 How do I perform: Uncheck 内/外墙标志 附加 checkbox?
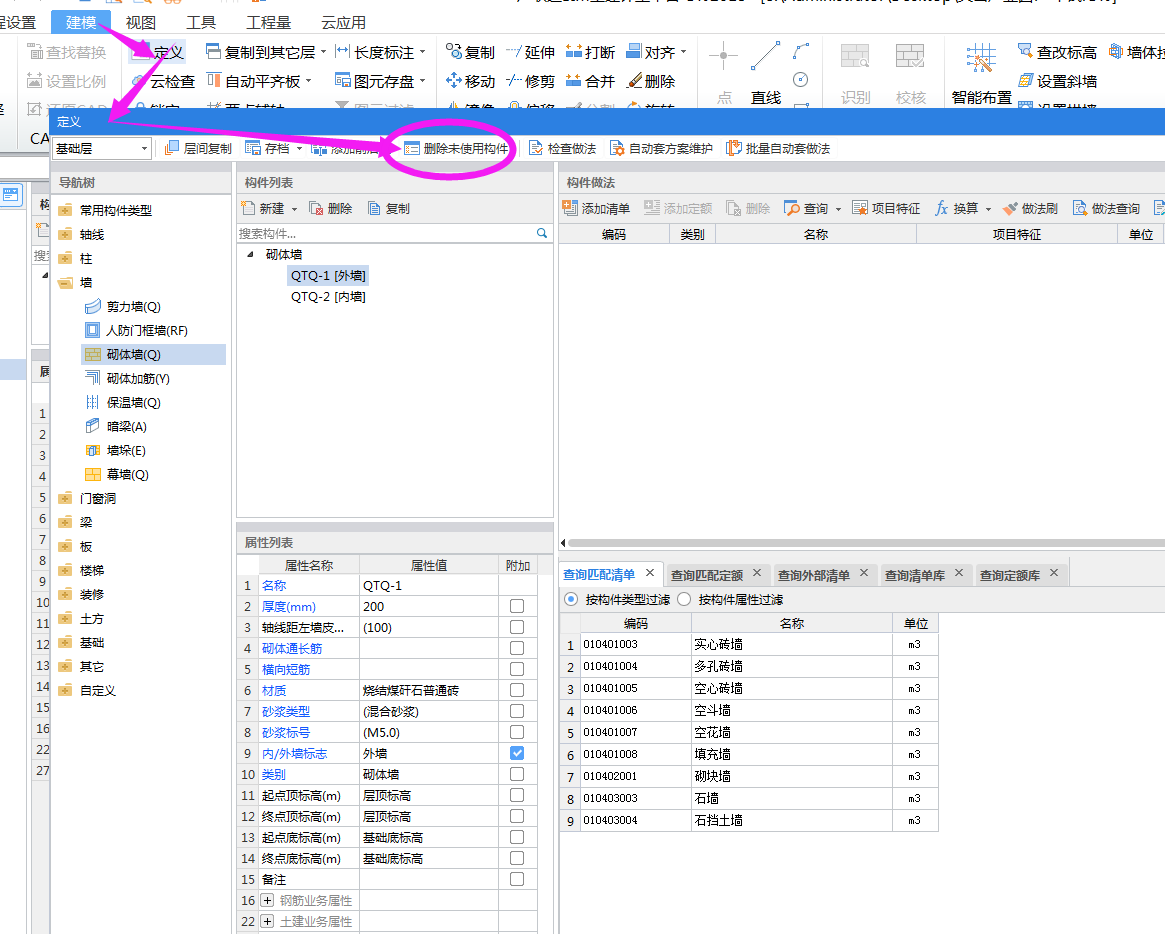[517, 753]
